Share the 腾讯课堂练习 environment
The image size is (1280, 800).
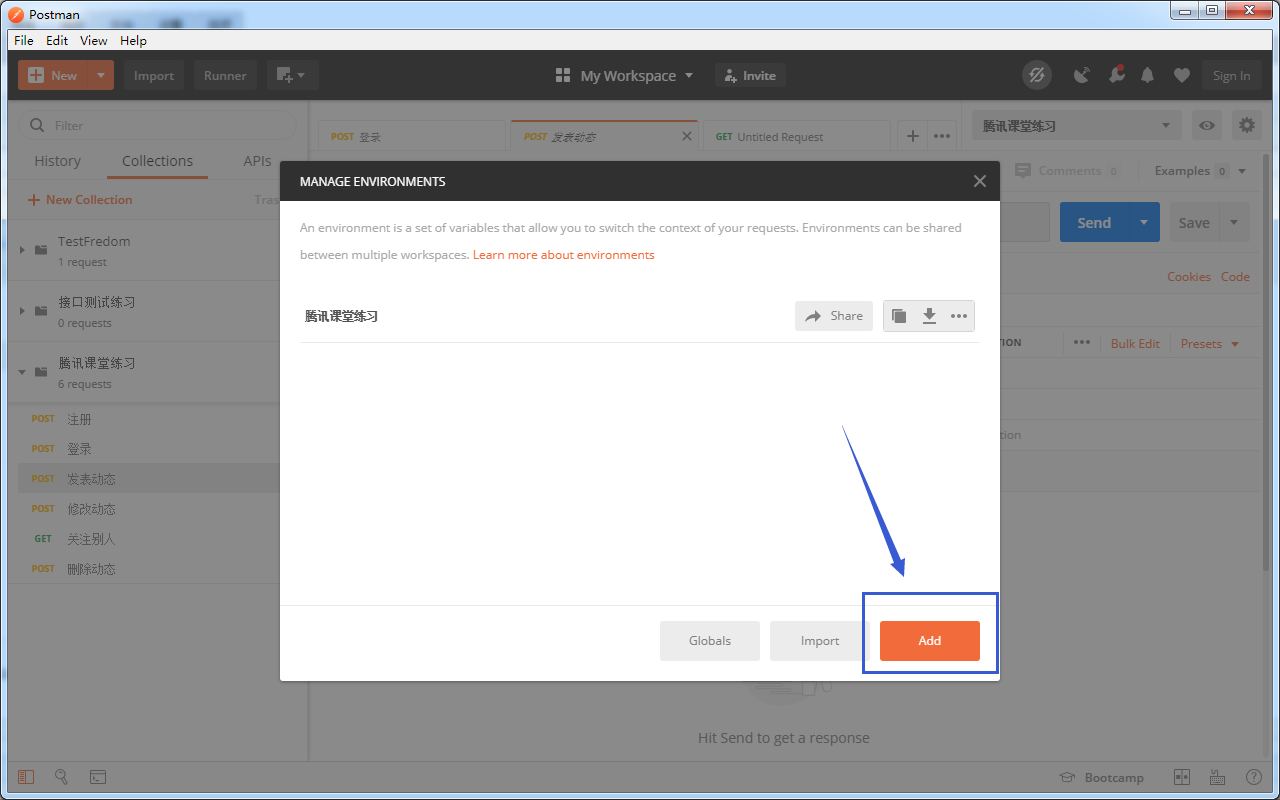834,316
